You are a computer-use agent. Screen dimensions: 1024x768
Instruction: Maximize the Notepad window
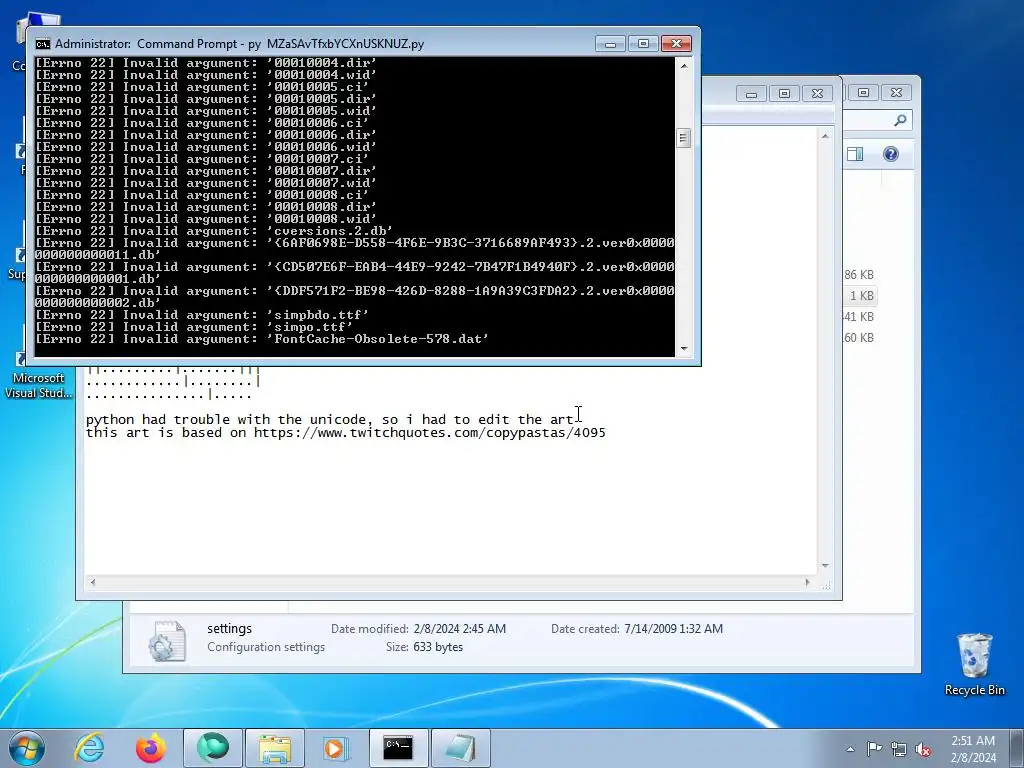784,94
